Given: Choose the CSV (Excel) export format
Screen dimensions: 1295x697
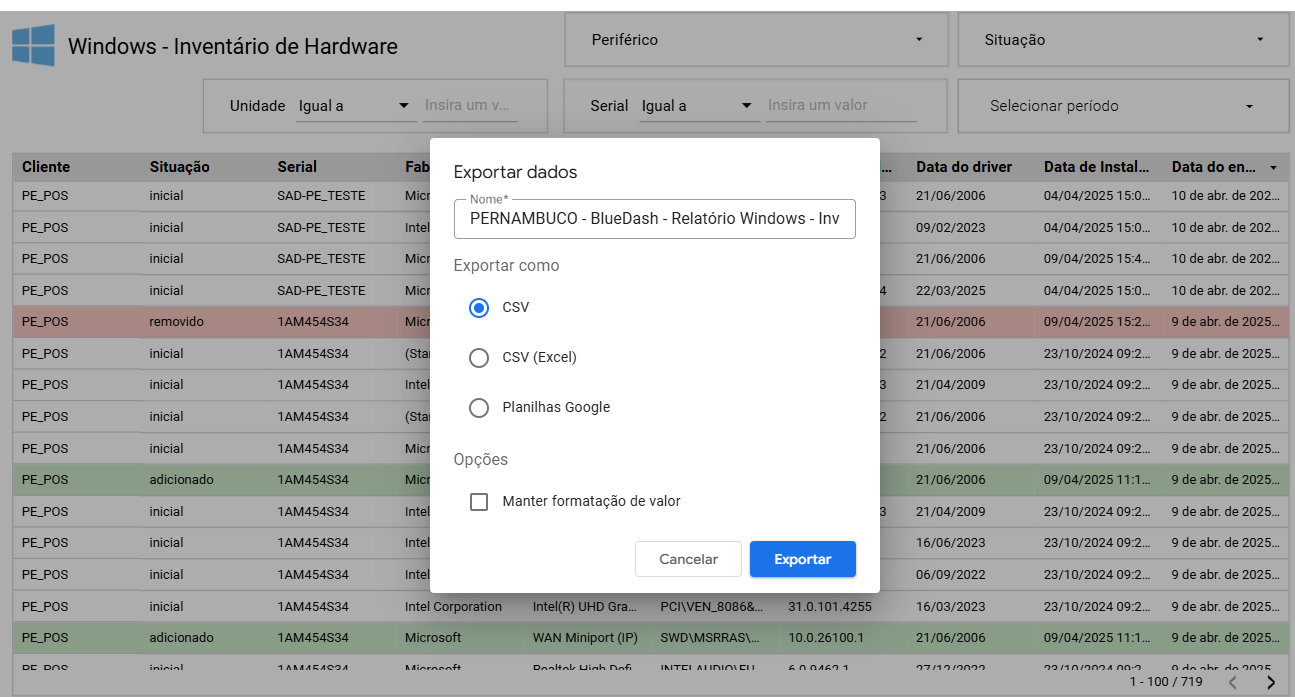Looking at the screenshot, I should click(x=479, y=358).
